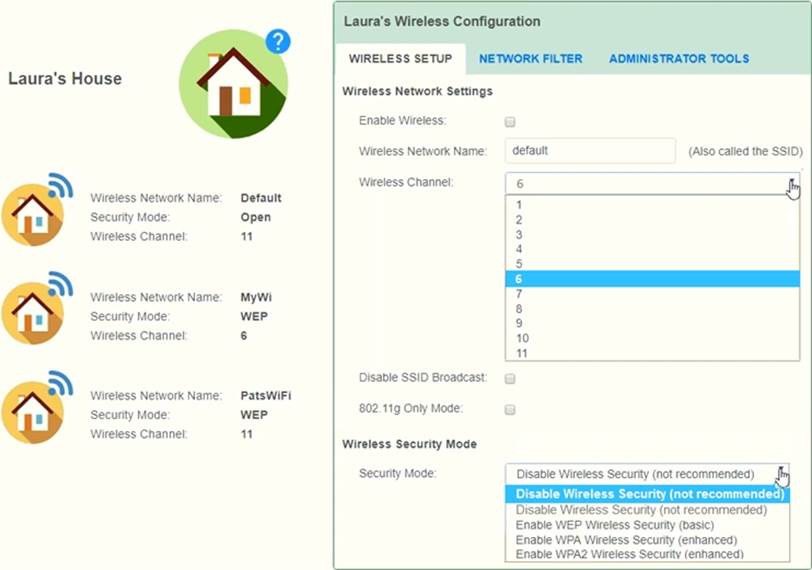Select Enable WPA2 Wireless Security option
The width and height of the screenshot is (812, 570).
pos(629,554)
